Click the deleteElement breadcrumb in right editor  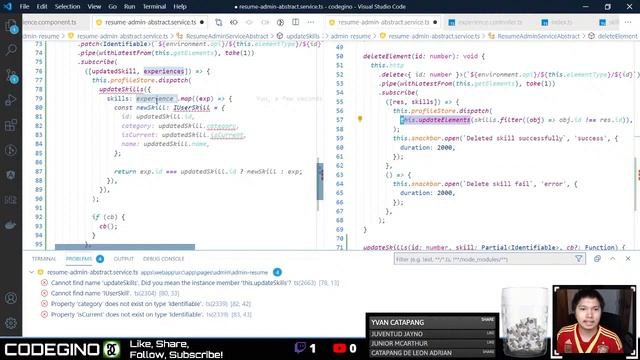[617, 36]
